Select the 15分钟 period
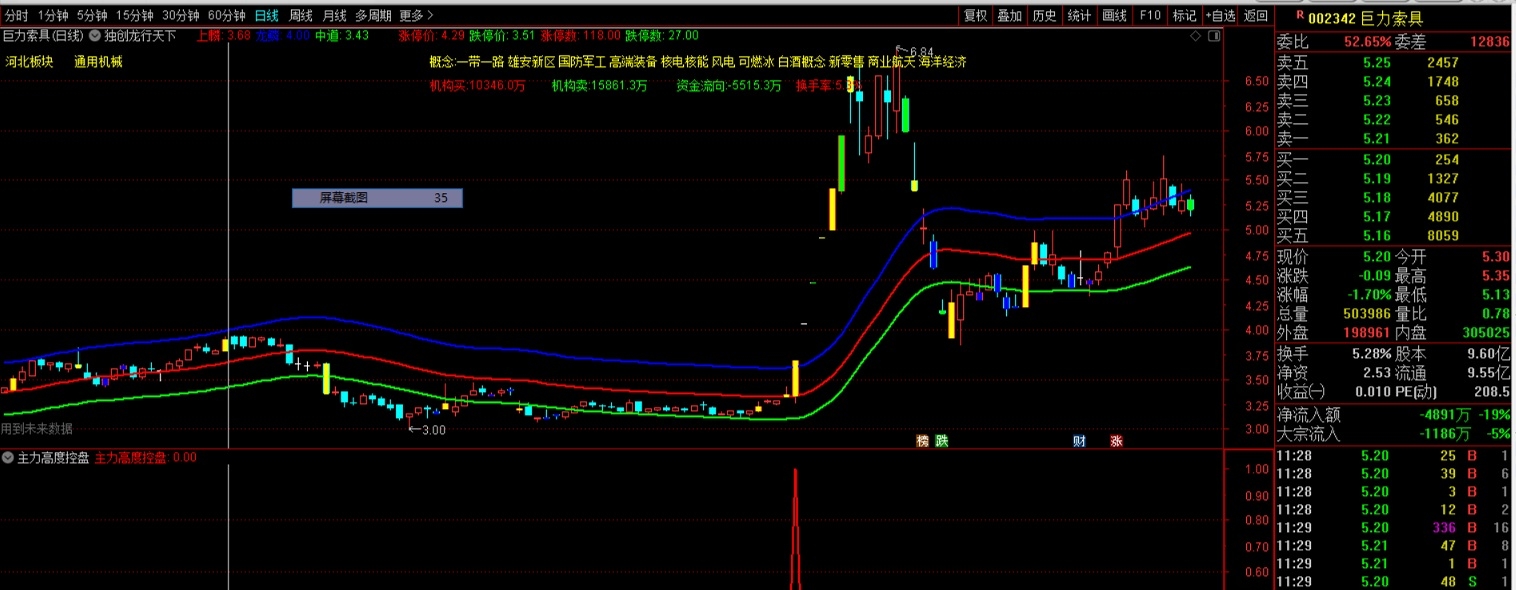Image resolution: width=1516 pixels, height=590 pixels. (135, 16)
